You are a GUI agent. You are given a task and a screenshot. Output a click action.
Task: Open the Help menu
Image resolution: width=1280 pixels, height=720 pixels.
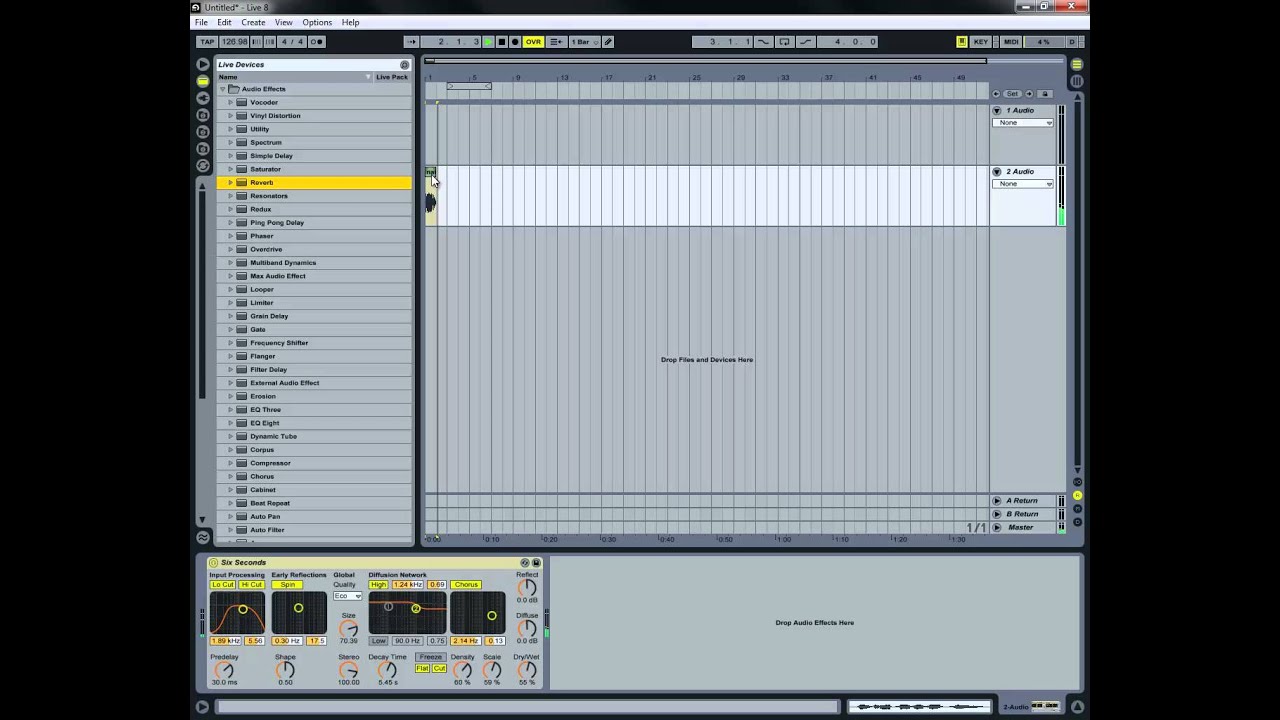(350, 22)
